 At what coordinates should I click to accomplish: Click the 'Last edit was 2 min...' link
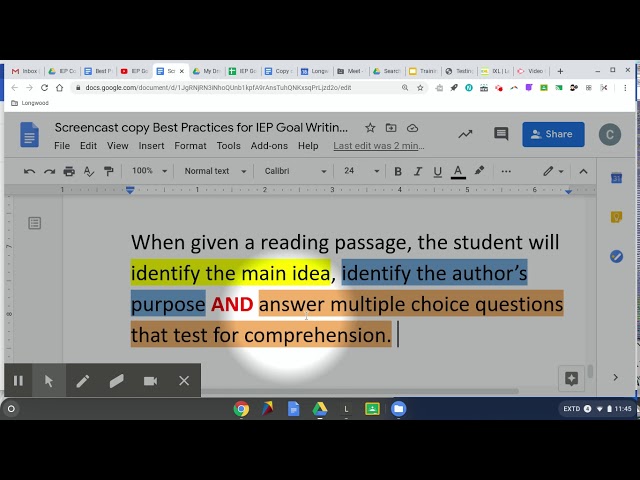coord(379,146)
